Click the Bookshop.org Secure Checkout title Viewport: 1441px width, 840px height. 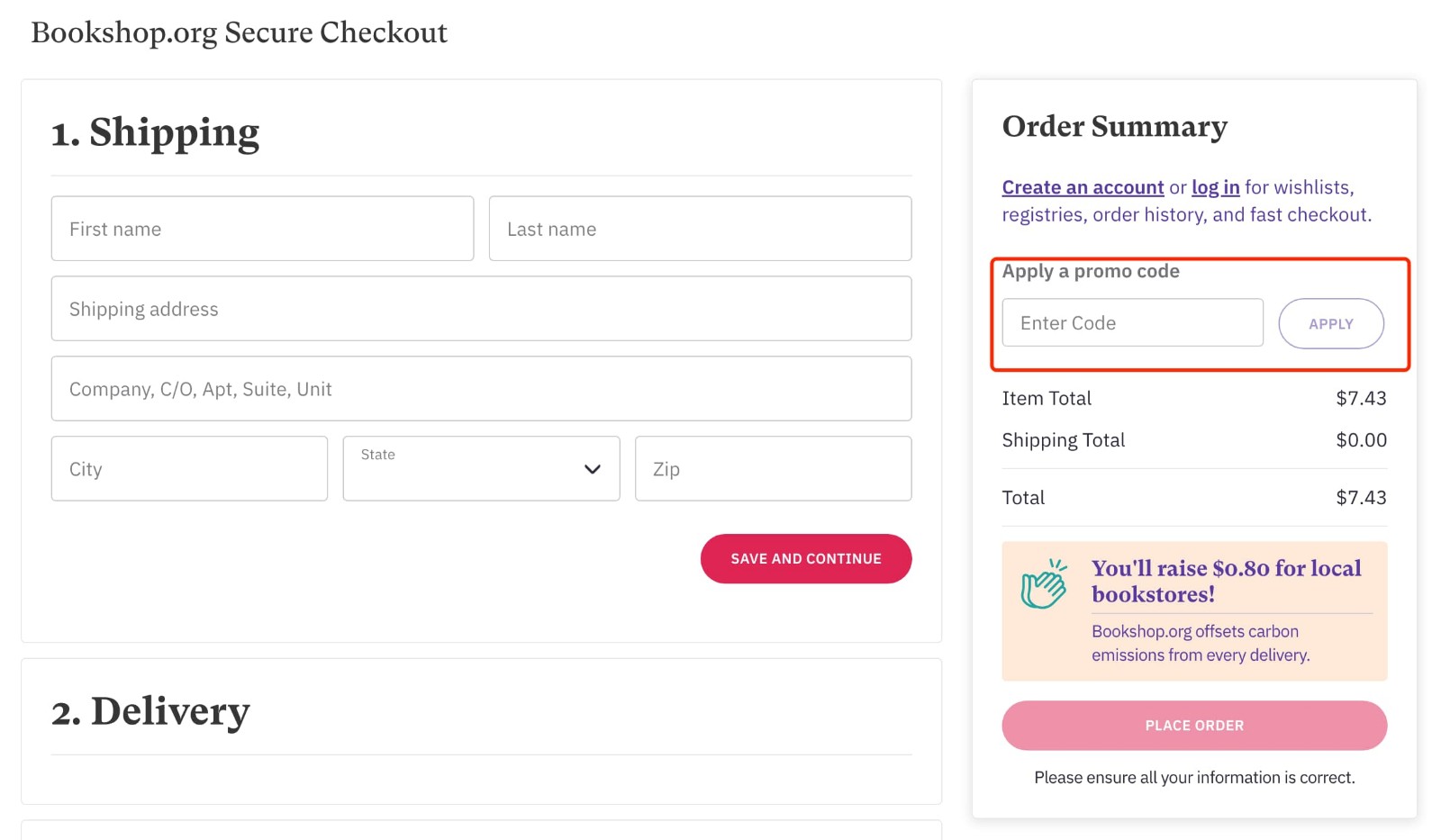[238, 32]
